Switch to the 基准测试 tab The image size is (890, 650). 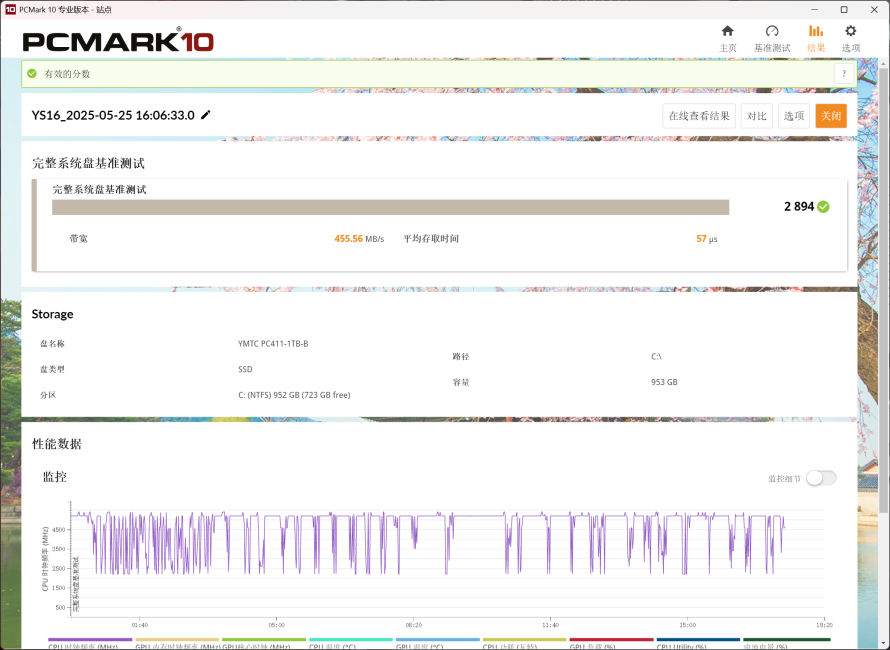click(x=771, y=37)
